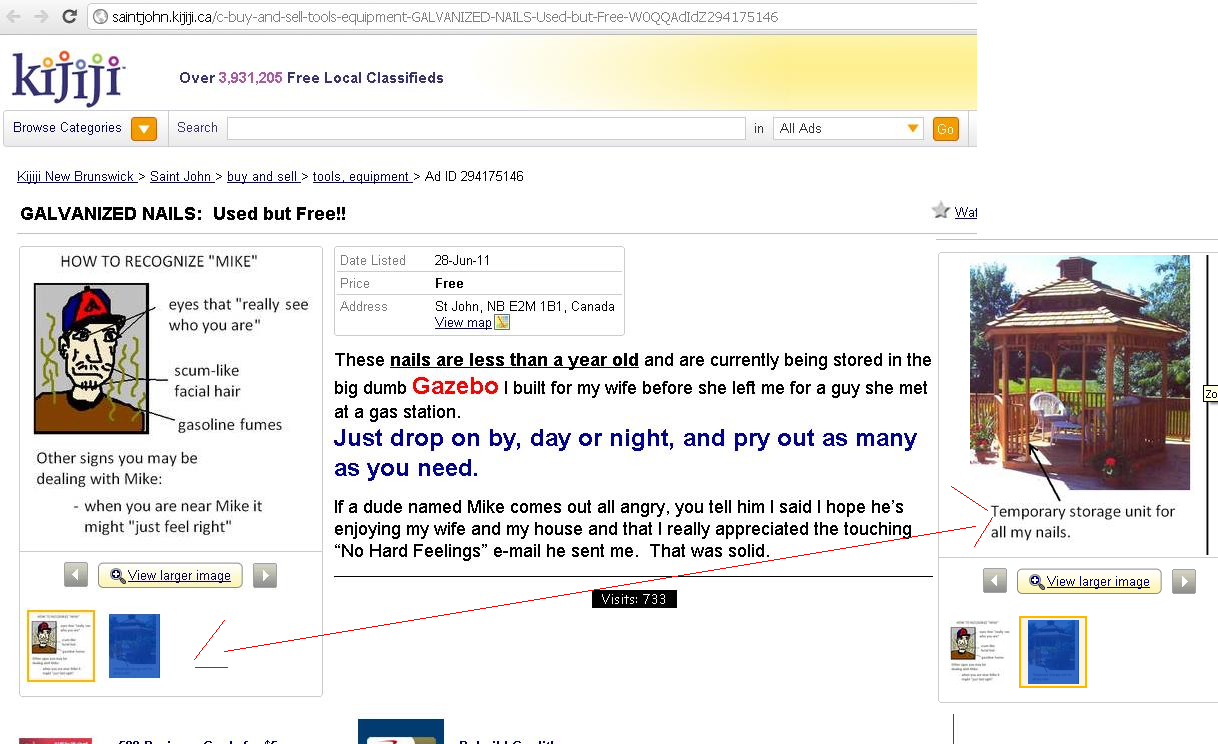Open buy and sell breadcrumb link
The width and height of the screenshot is (1218, 744).
coord(262,177)
